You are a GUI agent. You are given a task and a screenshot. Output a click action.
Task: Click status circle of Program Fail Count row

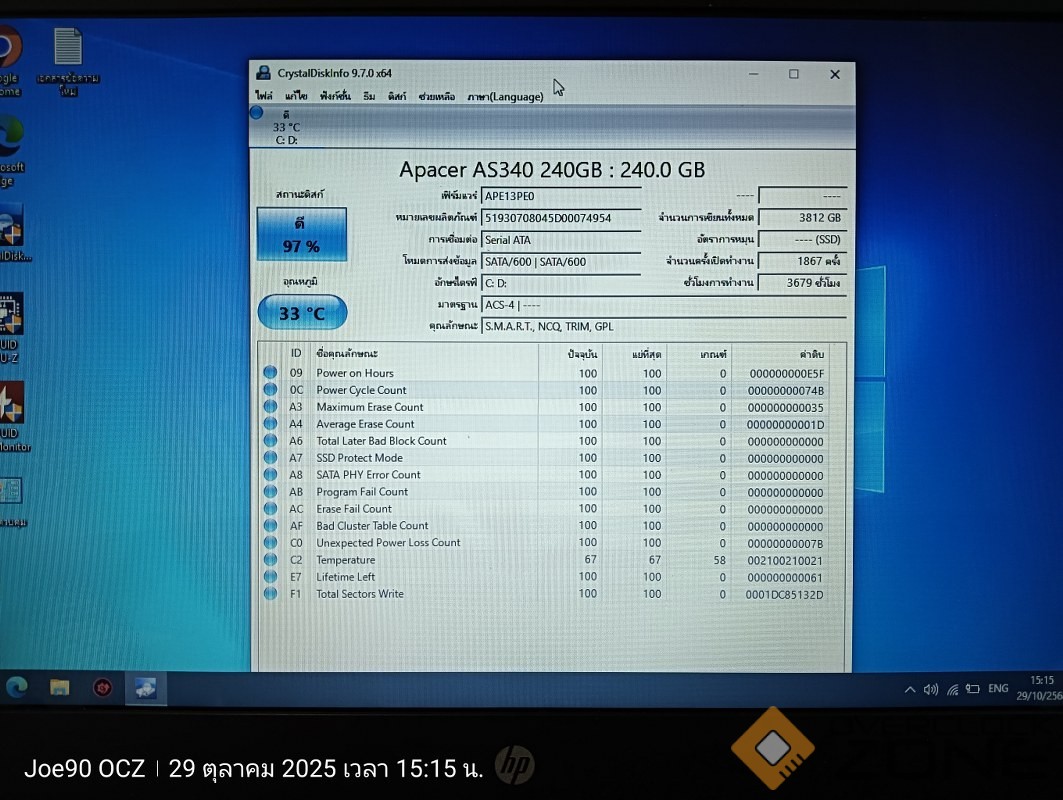coord(270,491)
